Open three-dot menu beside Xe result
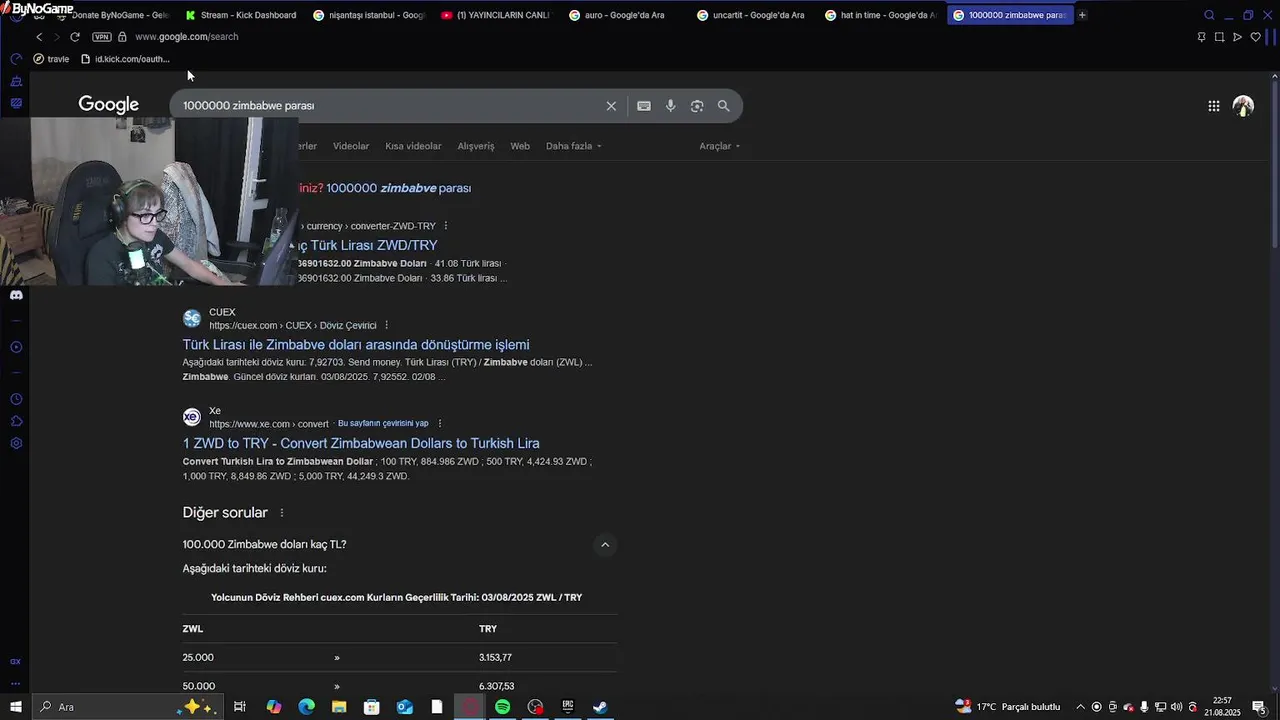Screen dimensions: 1280x720 (x=439, y=424)
